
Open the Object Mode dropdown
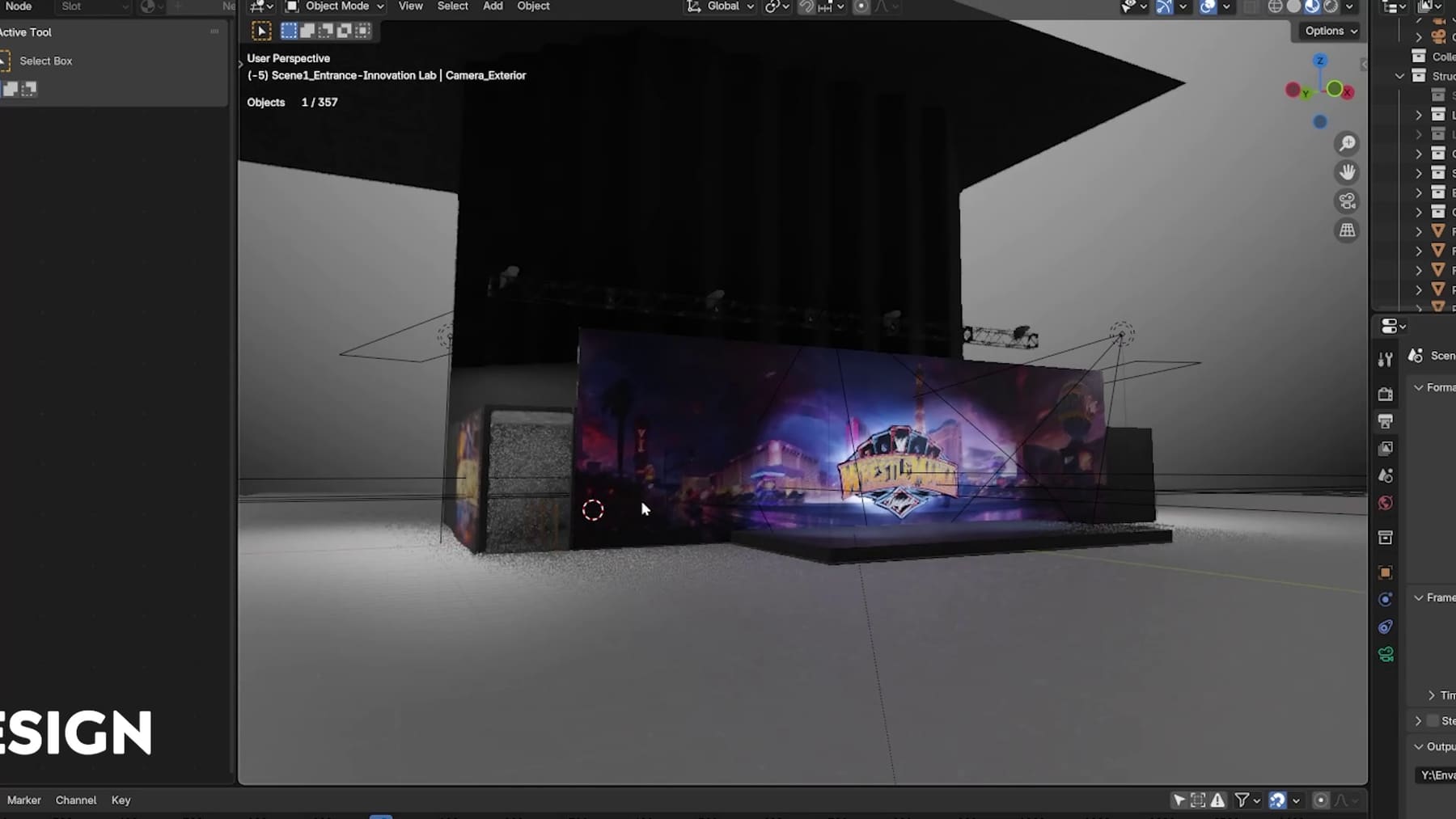335,6
